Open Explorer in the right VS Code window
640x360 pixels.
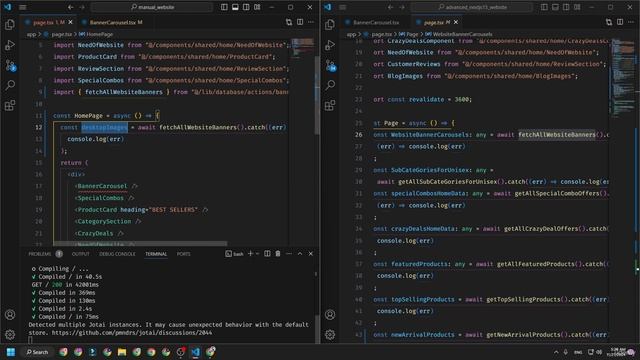330,24
